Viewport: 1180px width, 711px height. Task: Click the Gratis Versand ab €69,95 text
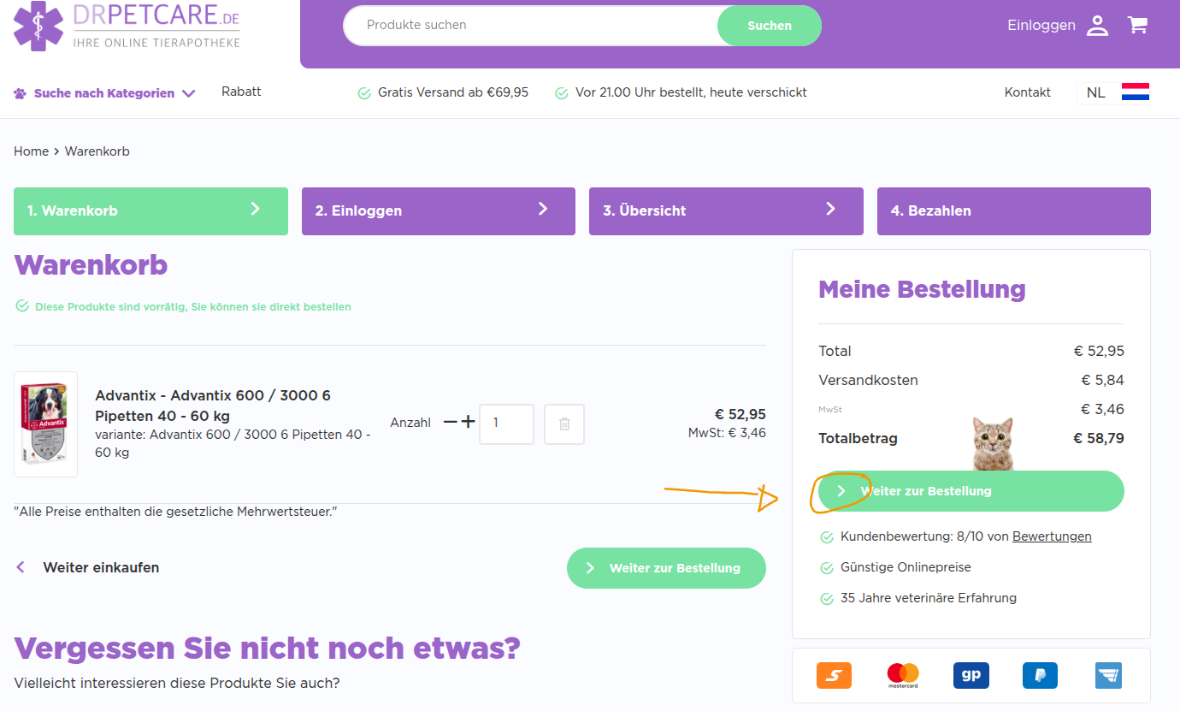coord(453,93)
